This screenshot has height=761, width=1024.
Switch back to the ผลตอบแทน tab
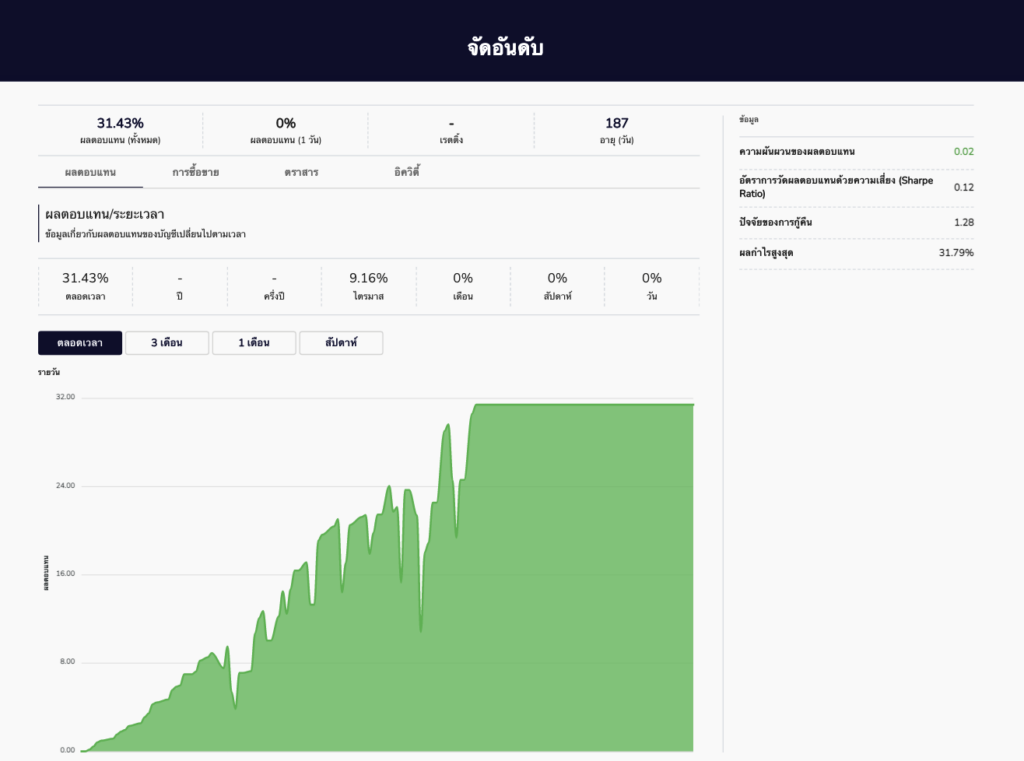click(x=92, y=172)
